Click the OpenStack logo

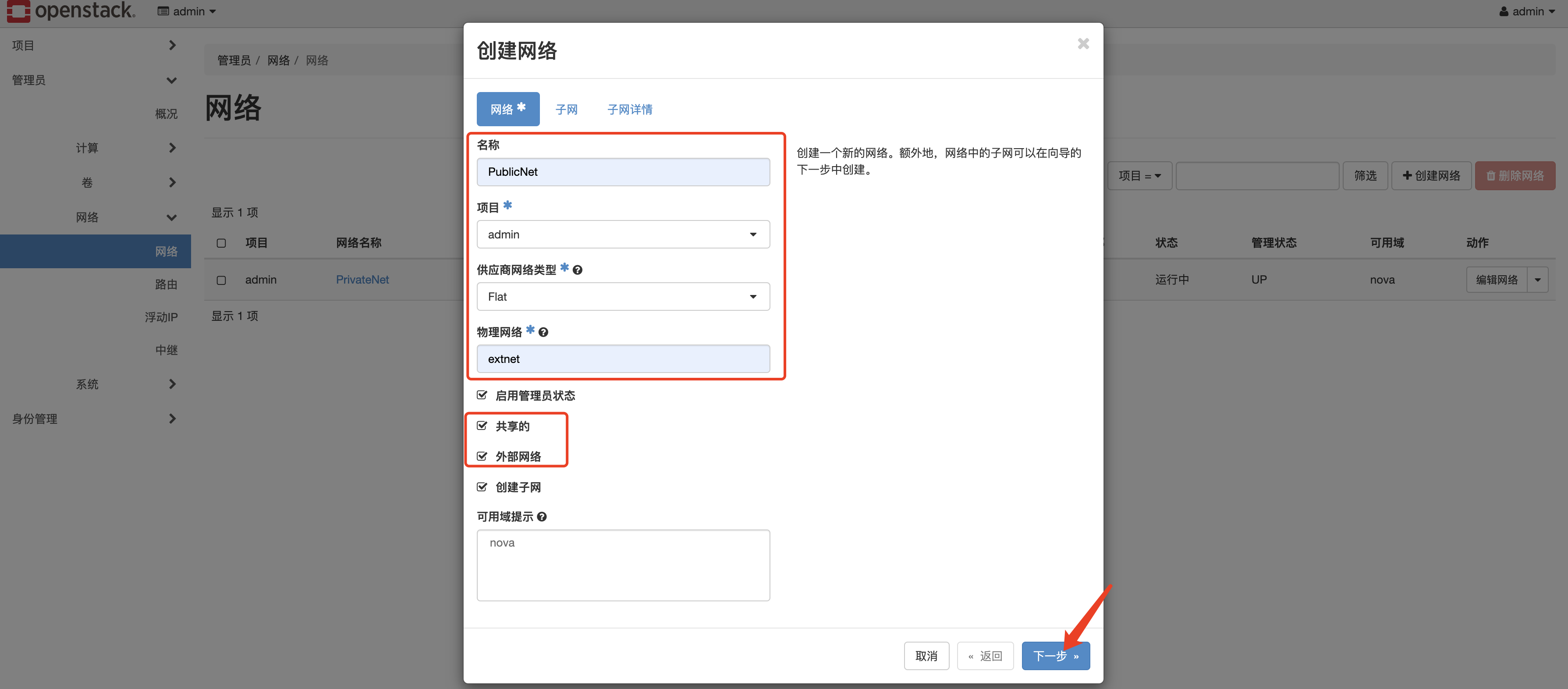[70, 11]
